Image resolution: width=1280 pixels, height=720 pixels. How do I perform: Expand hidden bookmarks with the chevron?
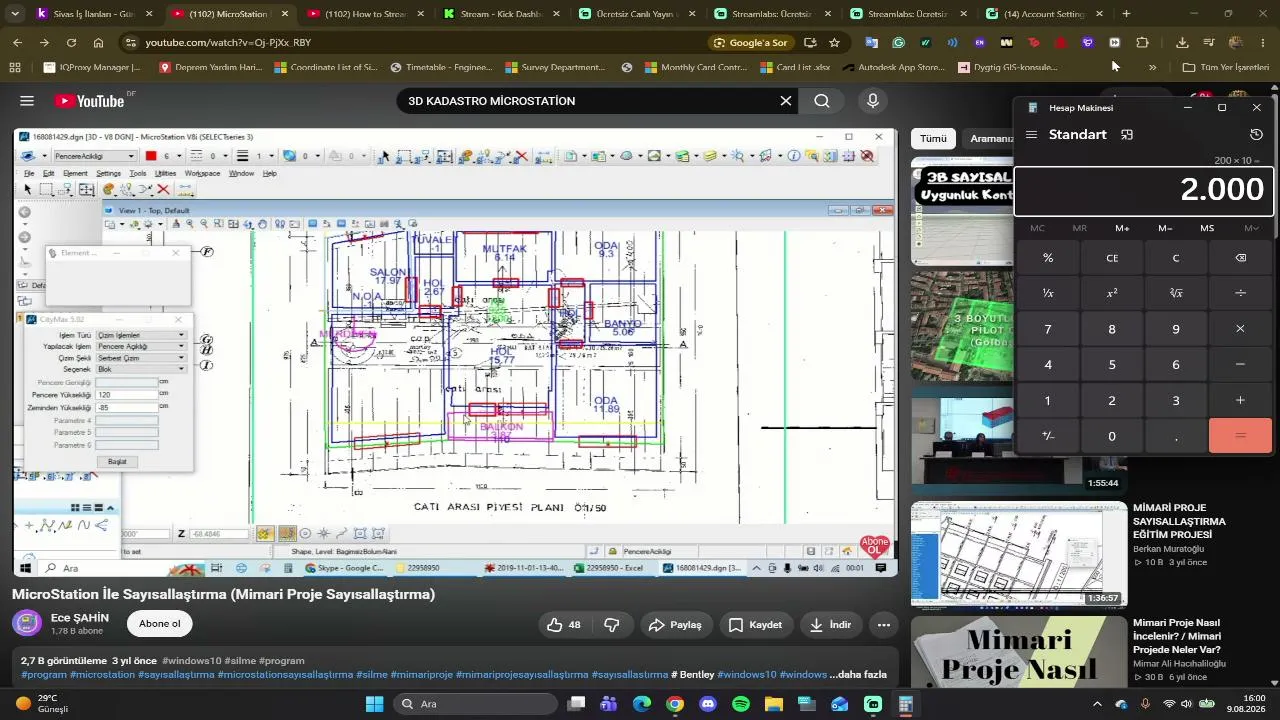tap(1152, 68)
